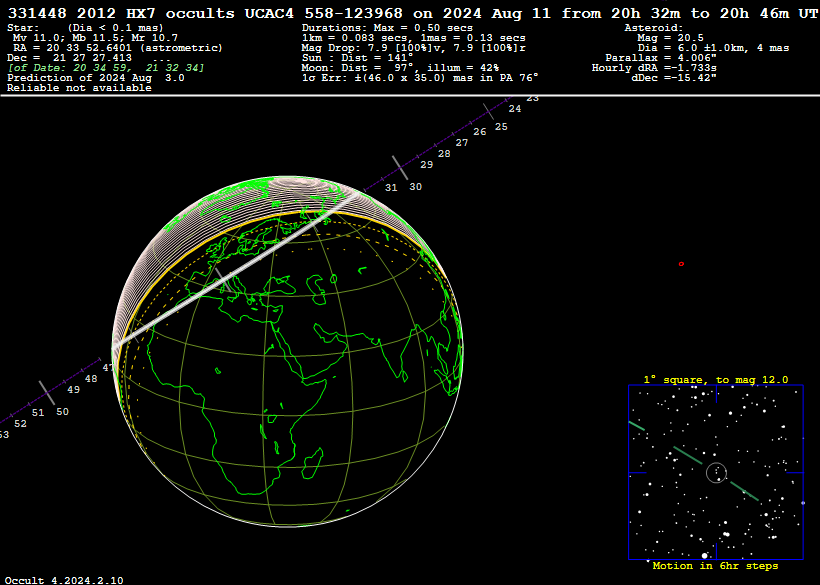Click the 'Star: (Dia < 0.1 mas)' line
The width and height of the screenshot is (820, 585).
pos(85,28)
